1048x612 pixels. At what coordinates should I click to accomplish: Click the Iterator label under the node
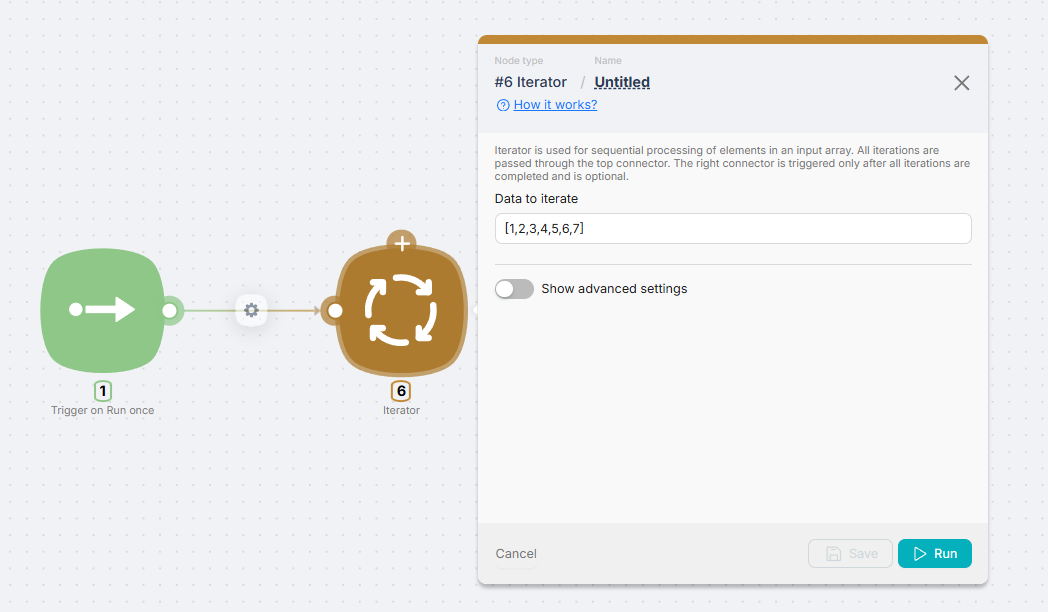(x=401, y=409)
